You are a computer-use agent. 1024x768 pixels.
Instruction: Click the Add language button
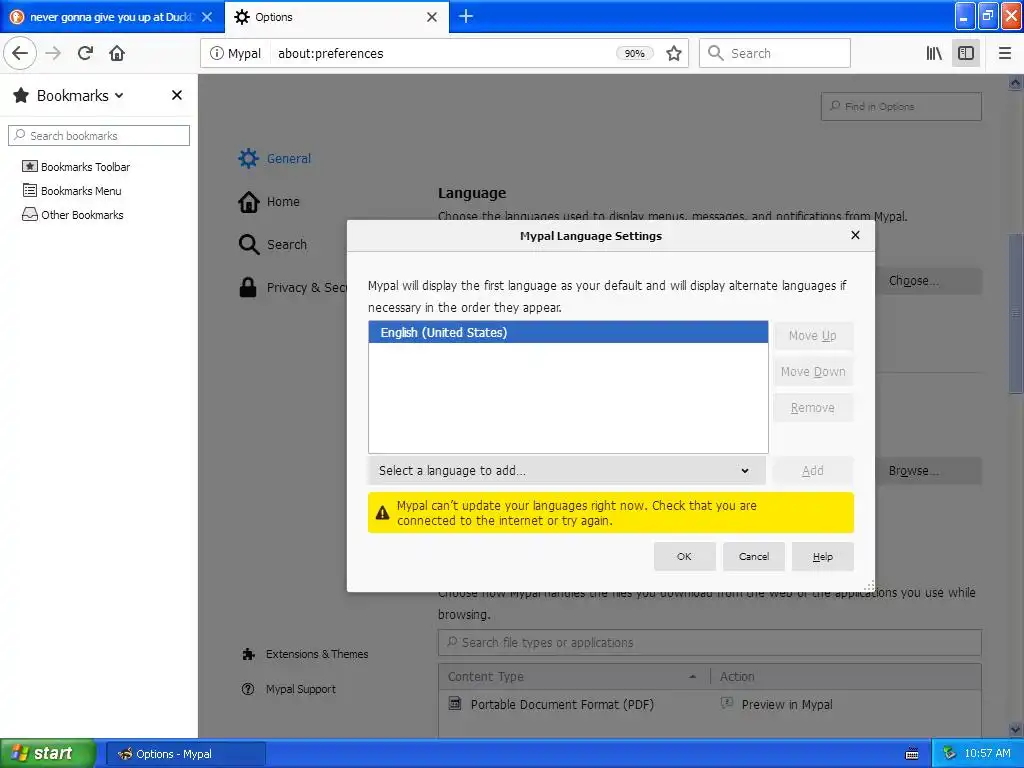813,471
